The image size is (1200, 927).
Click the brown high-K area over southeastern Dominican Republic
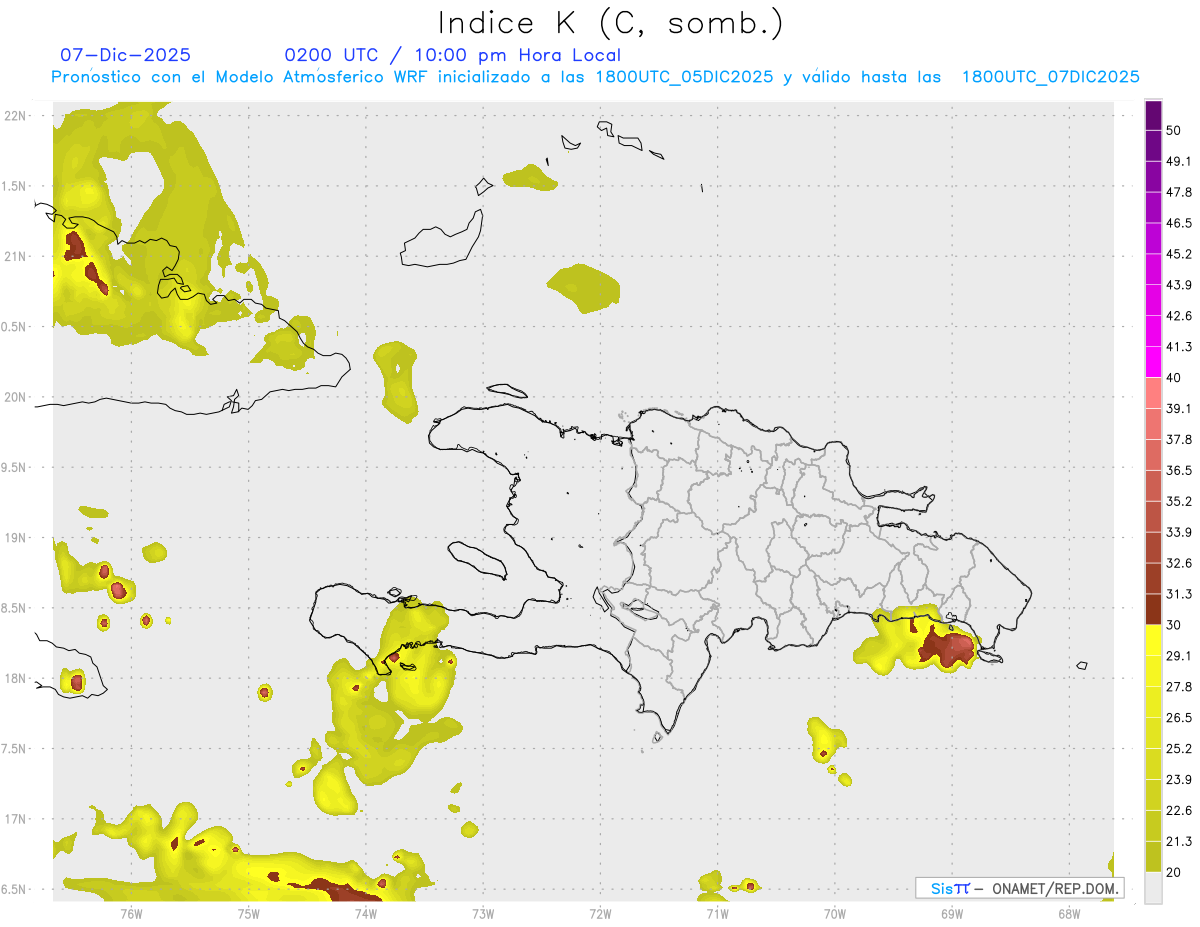point(947,648)
